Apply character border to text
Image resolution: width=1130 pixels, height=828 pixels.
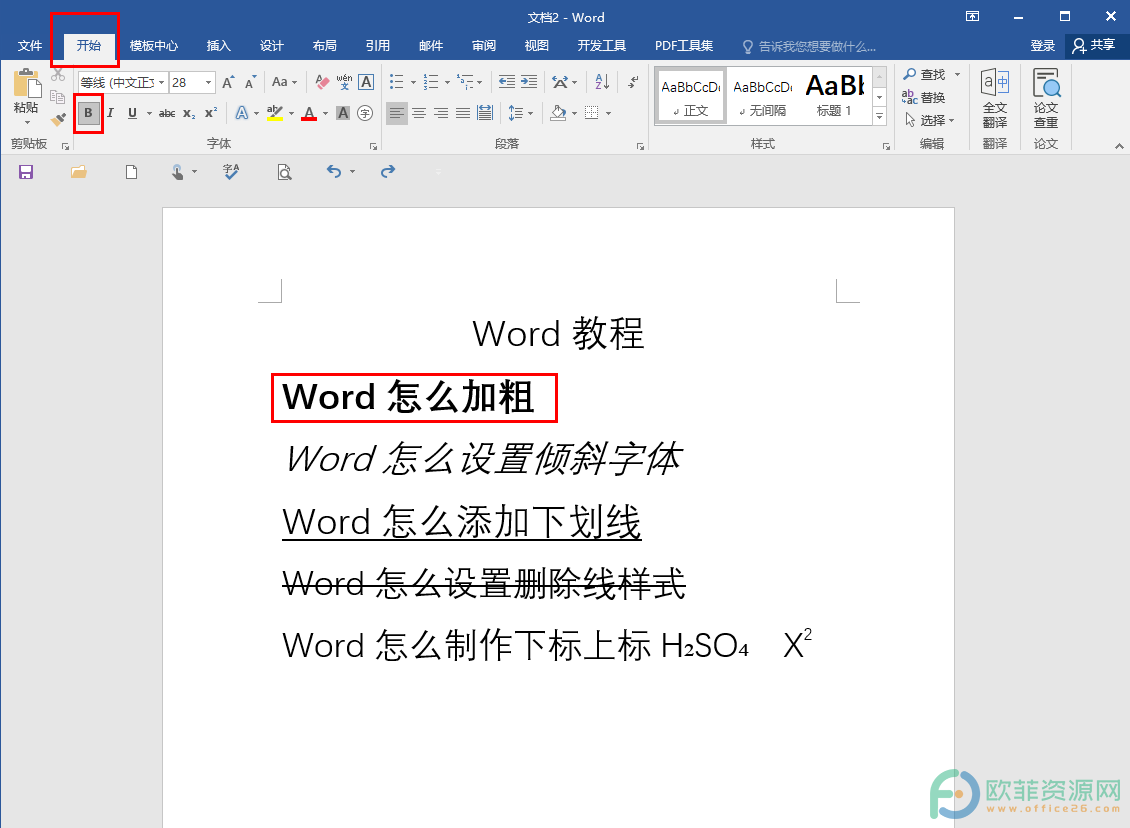pos(366,82)
